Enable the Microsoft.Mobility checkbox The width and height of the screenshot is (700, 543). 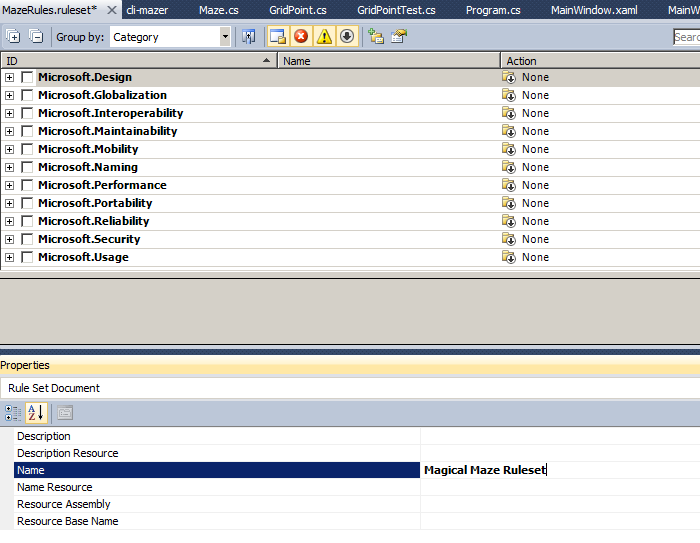[27, 149]
